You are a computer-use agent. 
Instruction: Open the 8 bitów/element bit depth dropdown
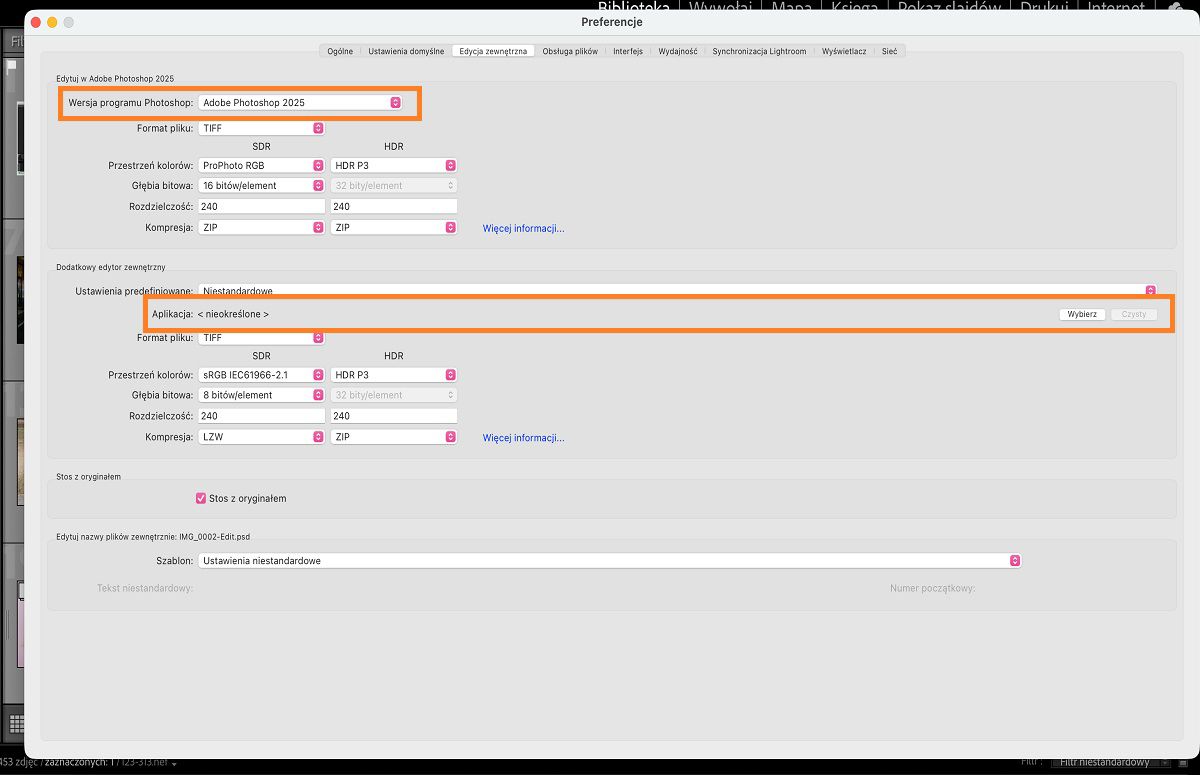[x=262, y=395]
